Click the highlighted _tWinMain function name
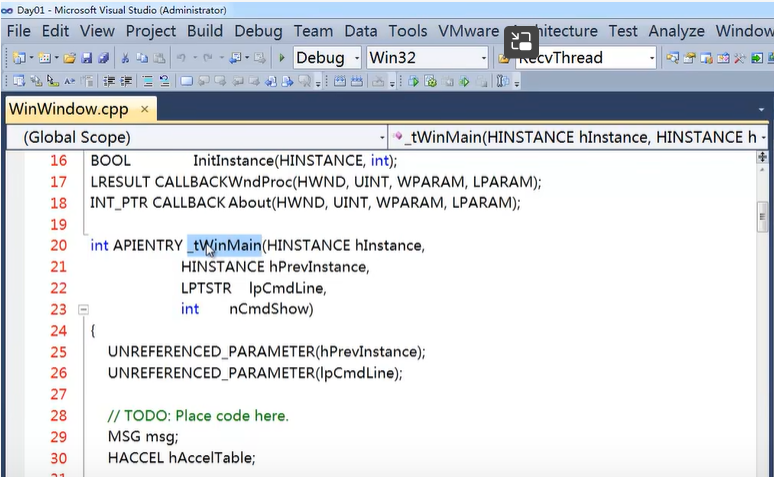 pos(224,245)
